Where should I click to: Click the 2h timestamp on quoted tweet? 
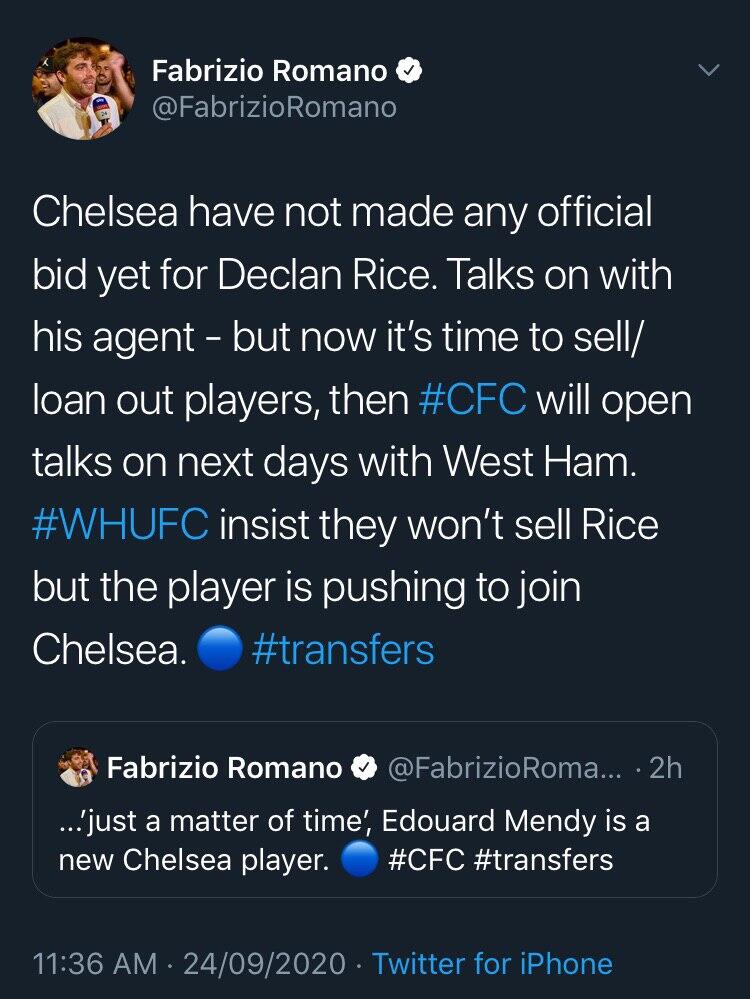point(665,768)
